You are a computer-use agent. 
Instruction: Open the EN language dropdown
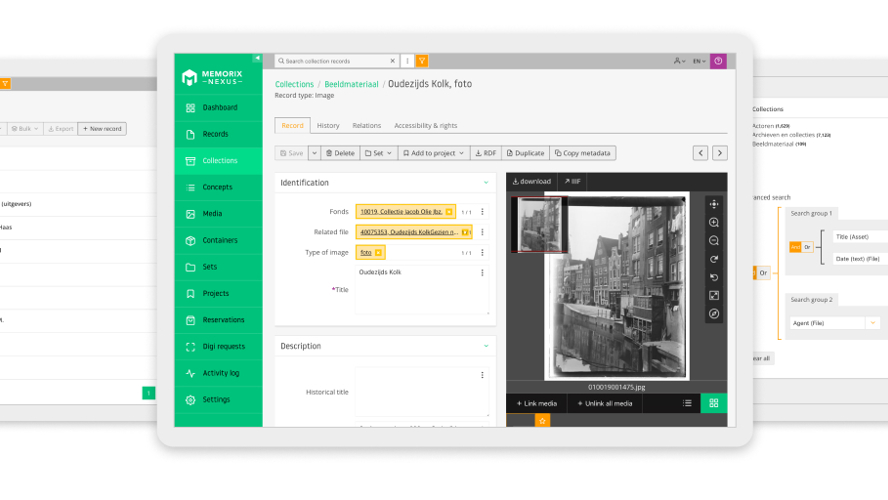coord(699,61)
